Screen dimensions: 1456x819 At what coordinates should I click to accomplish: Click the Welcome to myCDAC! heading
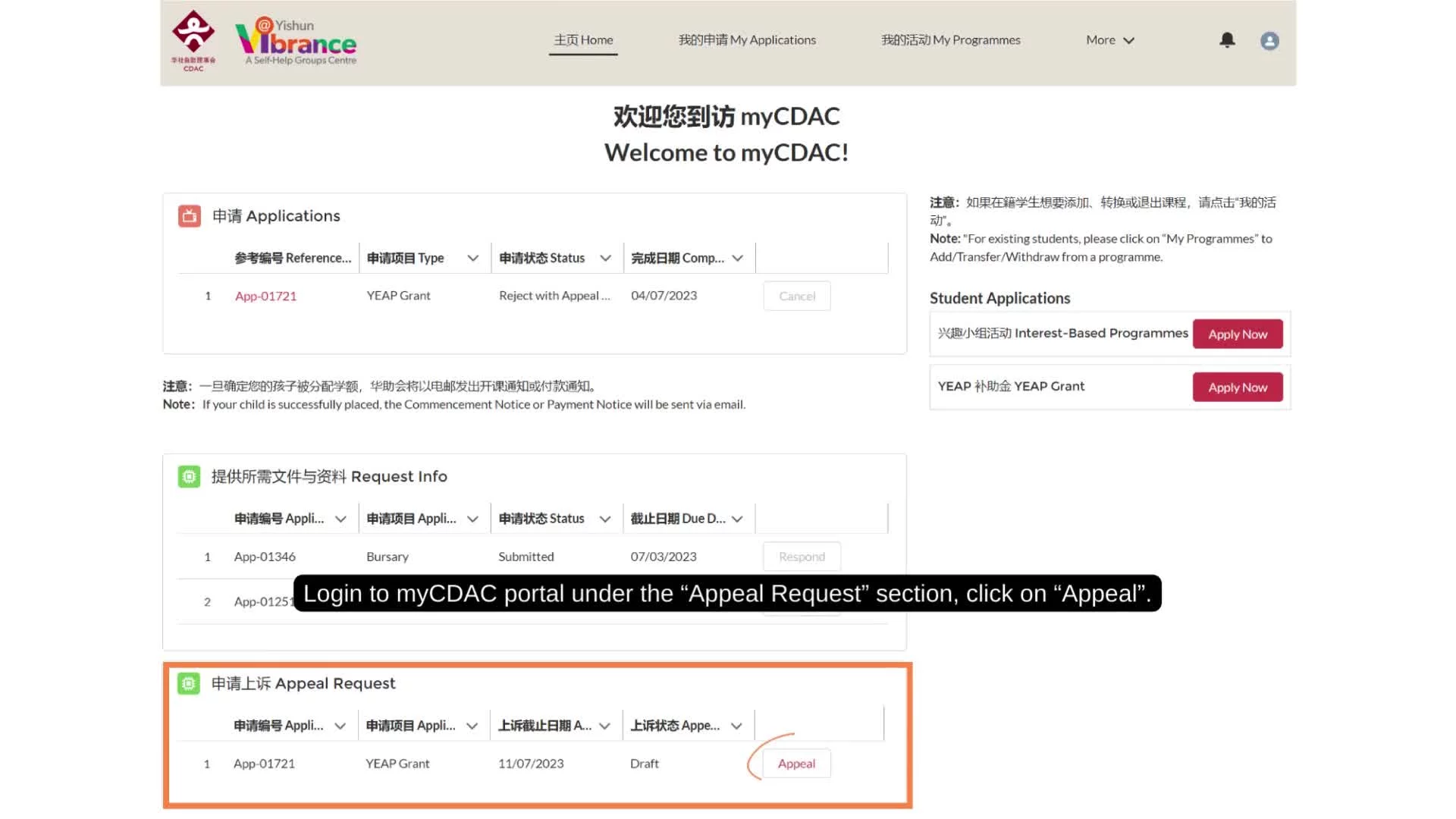click(726, 152)
